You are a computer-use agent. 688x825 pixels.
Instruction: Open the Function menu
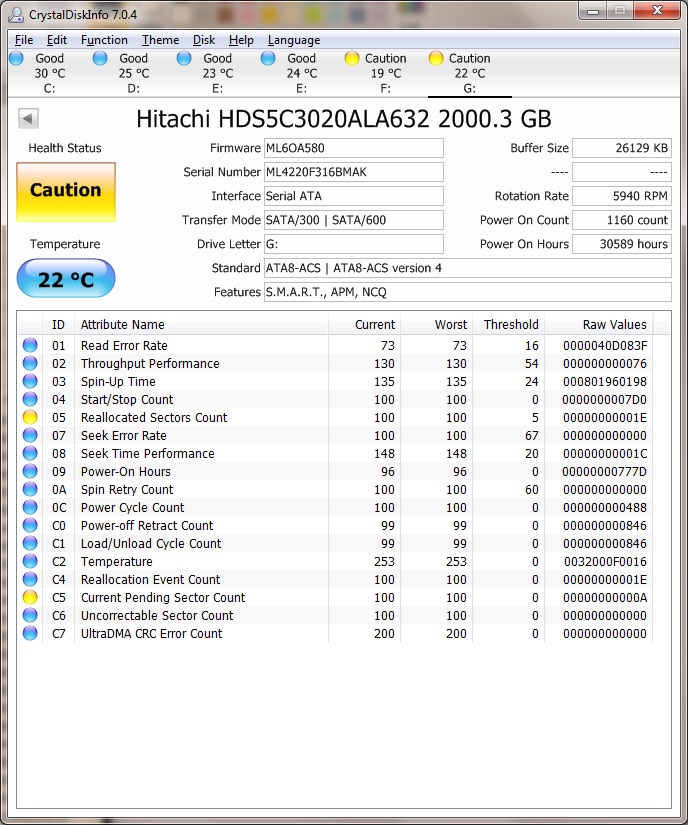click(104, 40)
